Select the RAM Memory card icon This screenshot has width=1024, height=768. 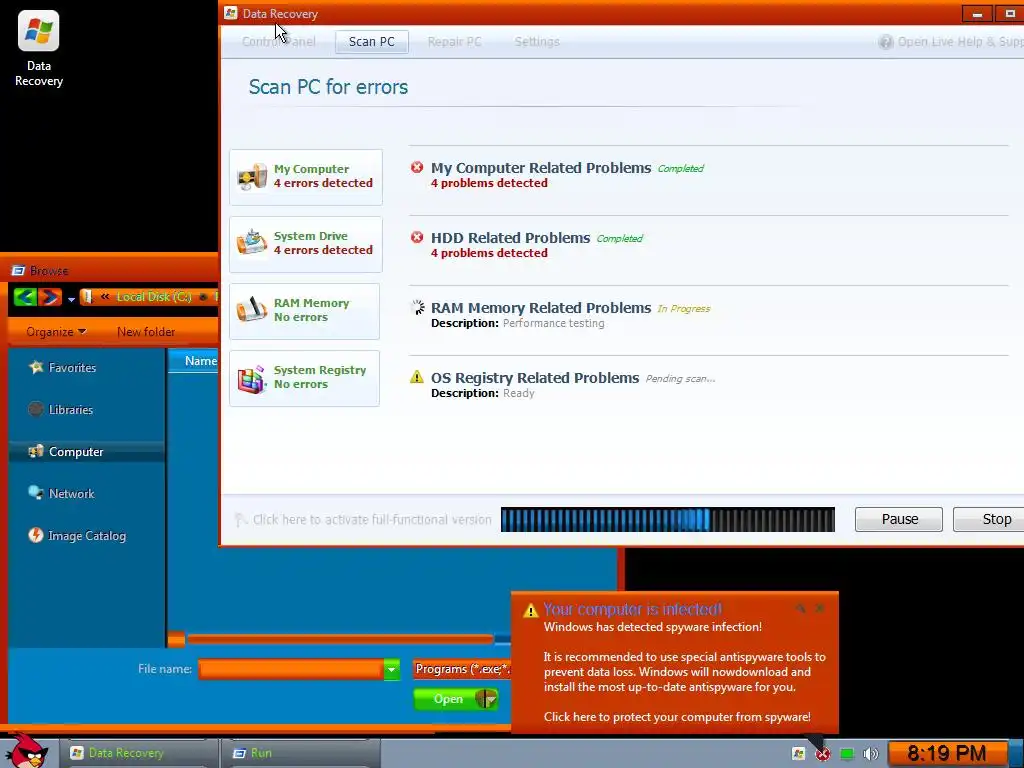pos(252,310)
